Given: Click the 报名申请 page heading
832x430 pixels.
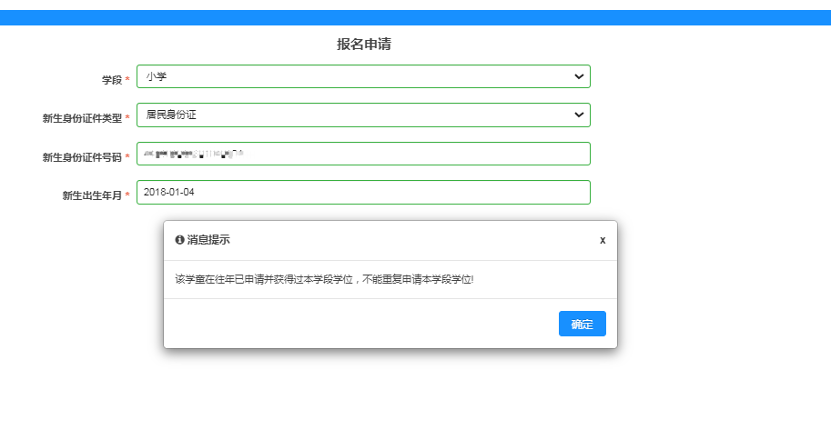Looking at the screenshot, I should point(370,44).
